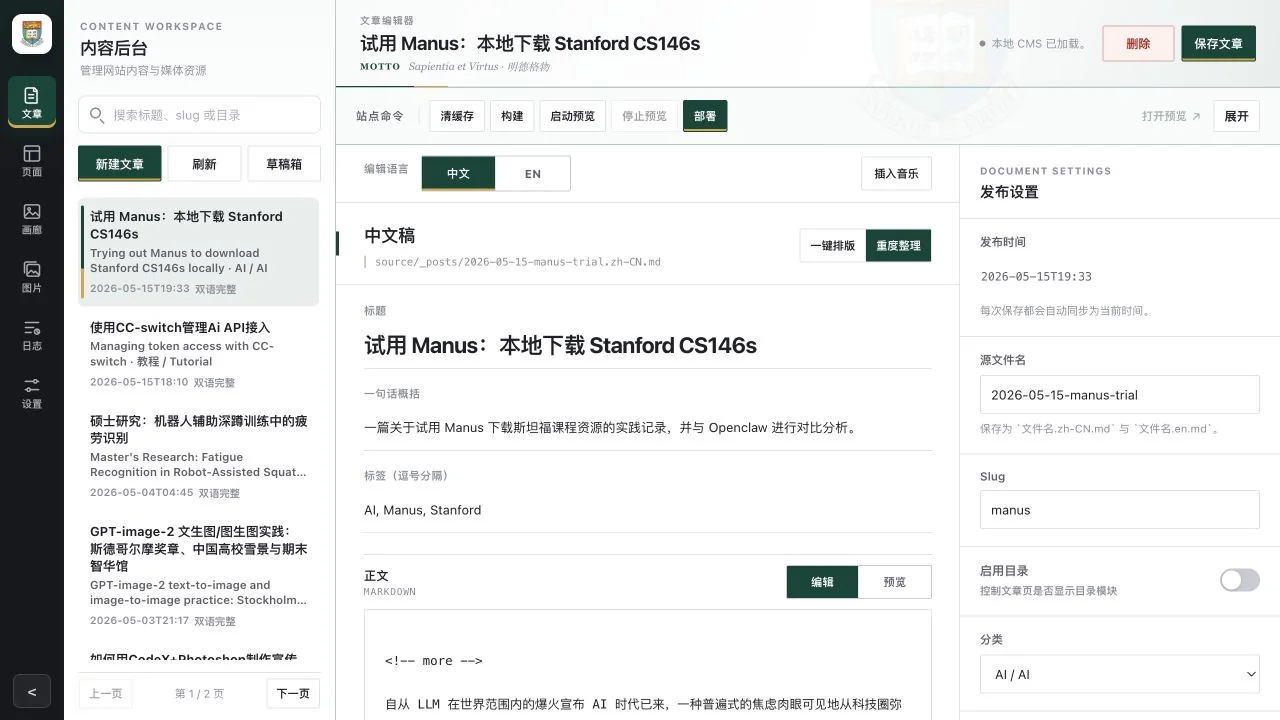Open the 打开预览 external link
The width and height of the screenshot is (1280, 720).
(1171, 116)
